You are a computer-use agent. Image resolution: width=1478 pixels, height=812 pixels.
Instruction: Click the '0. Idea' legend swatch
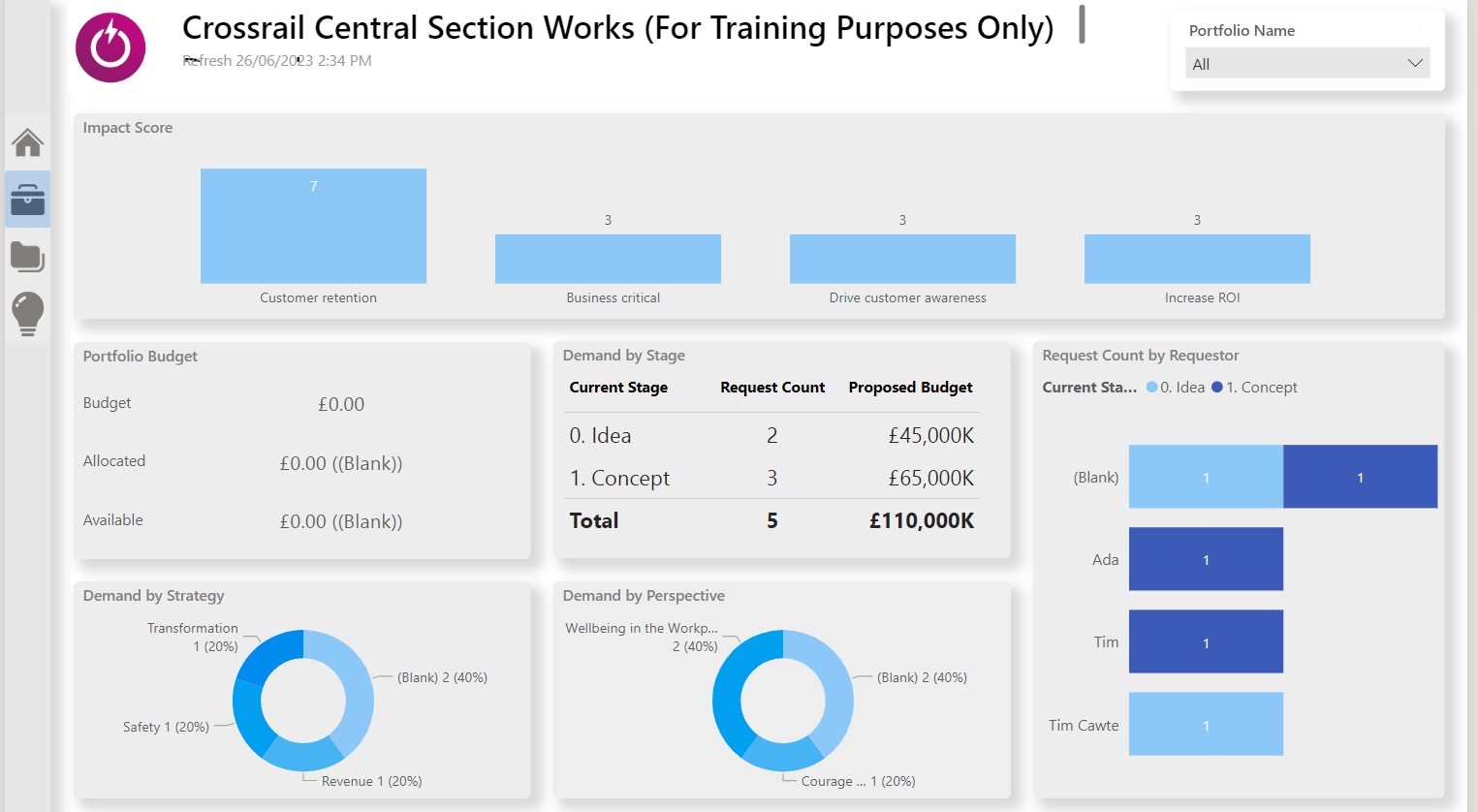1151,388
